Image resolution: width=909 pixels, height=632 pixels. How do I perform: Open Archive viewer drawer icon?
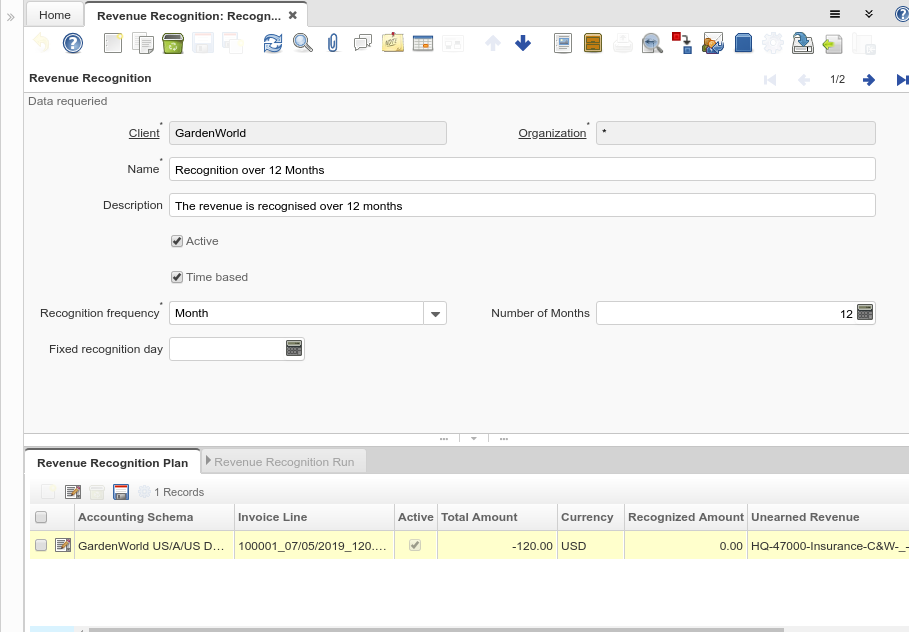click(593, 43)
